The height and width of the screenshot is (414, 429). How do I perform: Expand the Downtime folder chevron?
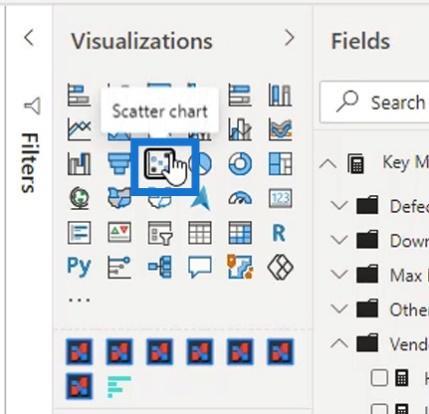click(339, 240)
